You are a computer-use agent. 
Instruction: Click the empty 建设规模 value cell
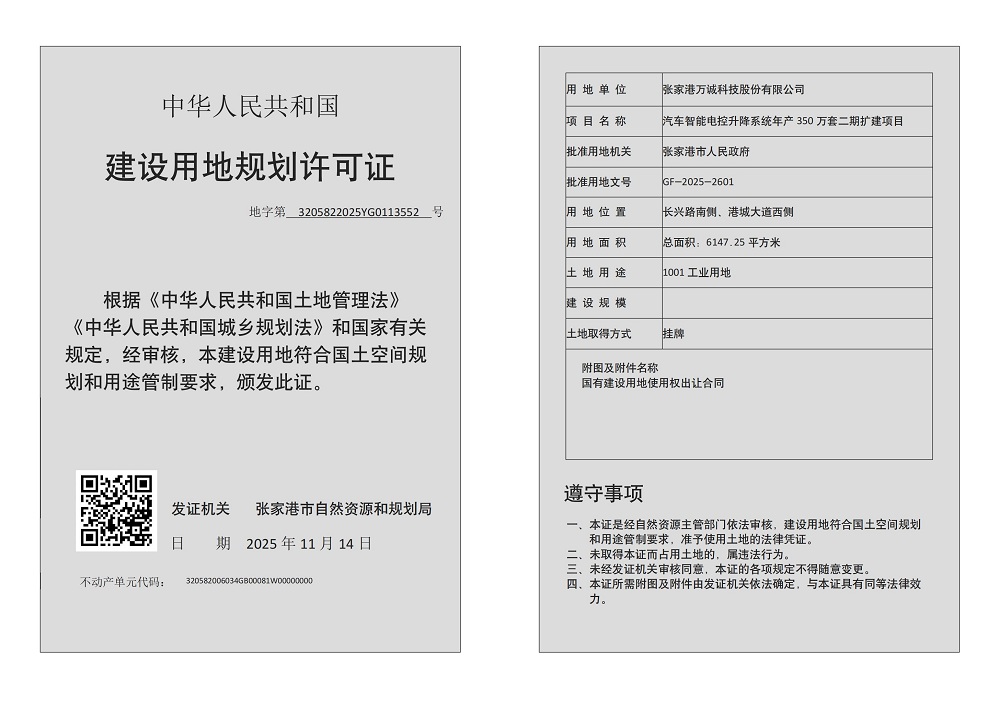click(796, 303)
